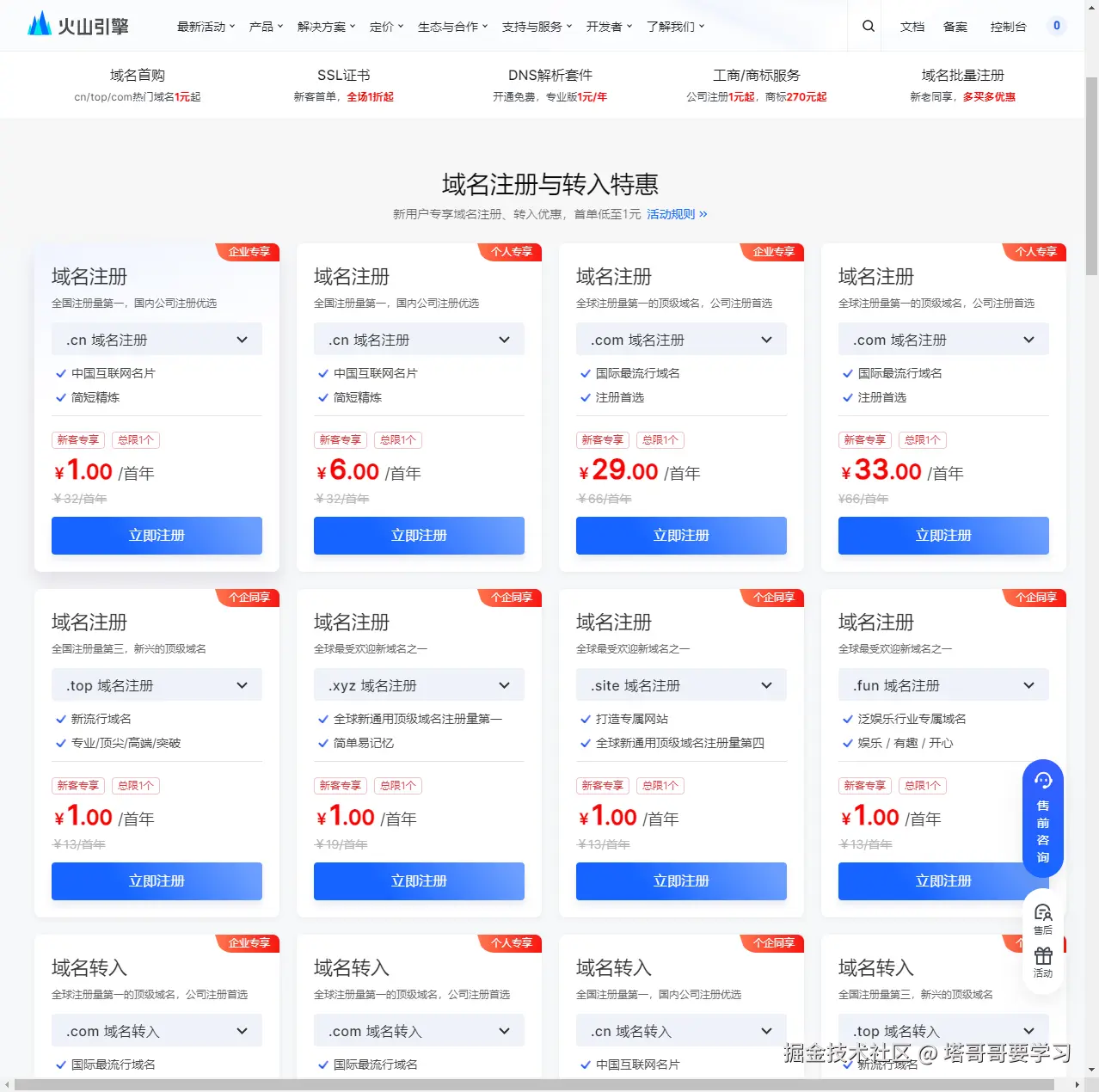
Task: Click the search magnifier icon
Action: (x=869, y=26)
